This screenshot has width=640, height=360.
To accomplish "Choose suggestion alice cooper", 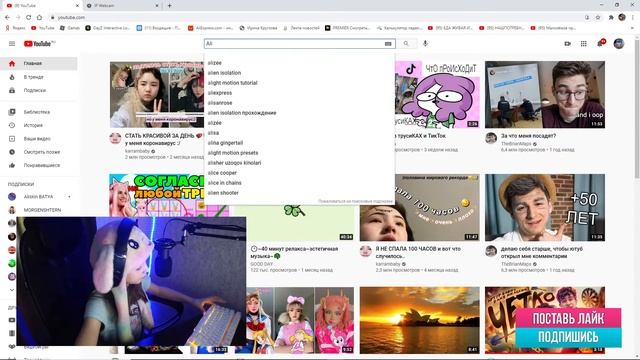I will [x=300, y=173].
